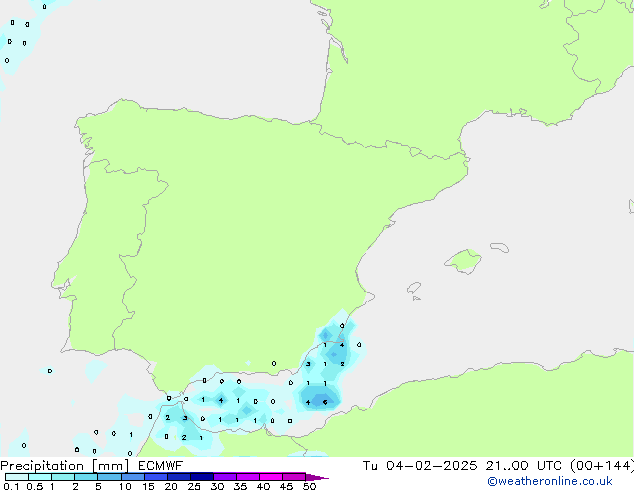This screenshot has height=490, width=634.
Task: Click the "6" precipitation value on the map
Action: pyautogui.click(x=325, y=402)
